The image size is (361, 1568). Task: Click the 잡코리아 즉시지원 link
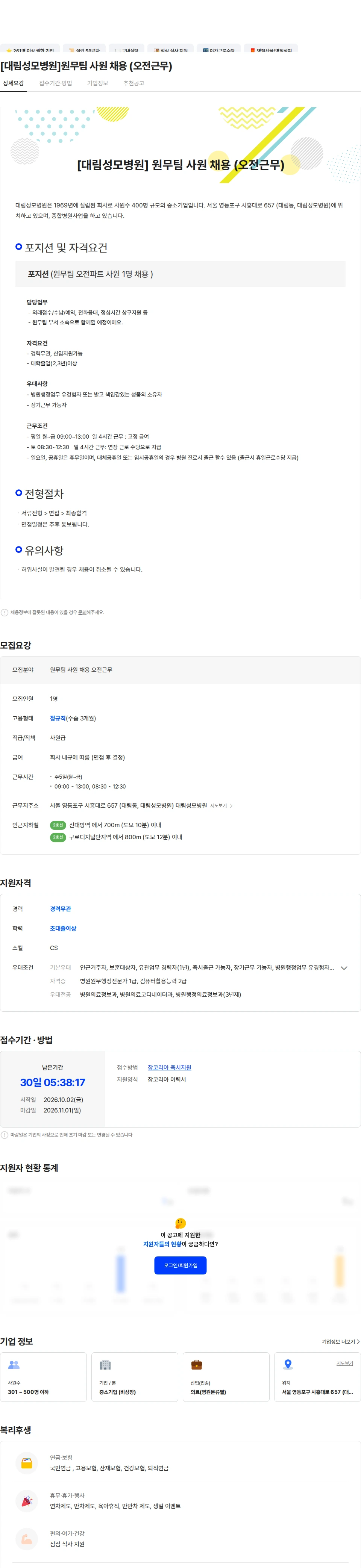169,1067
